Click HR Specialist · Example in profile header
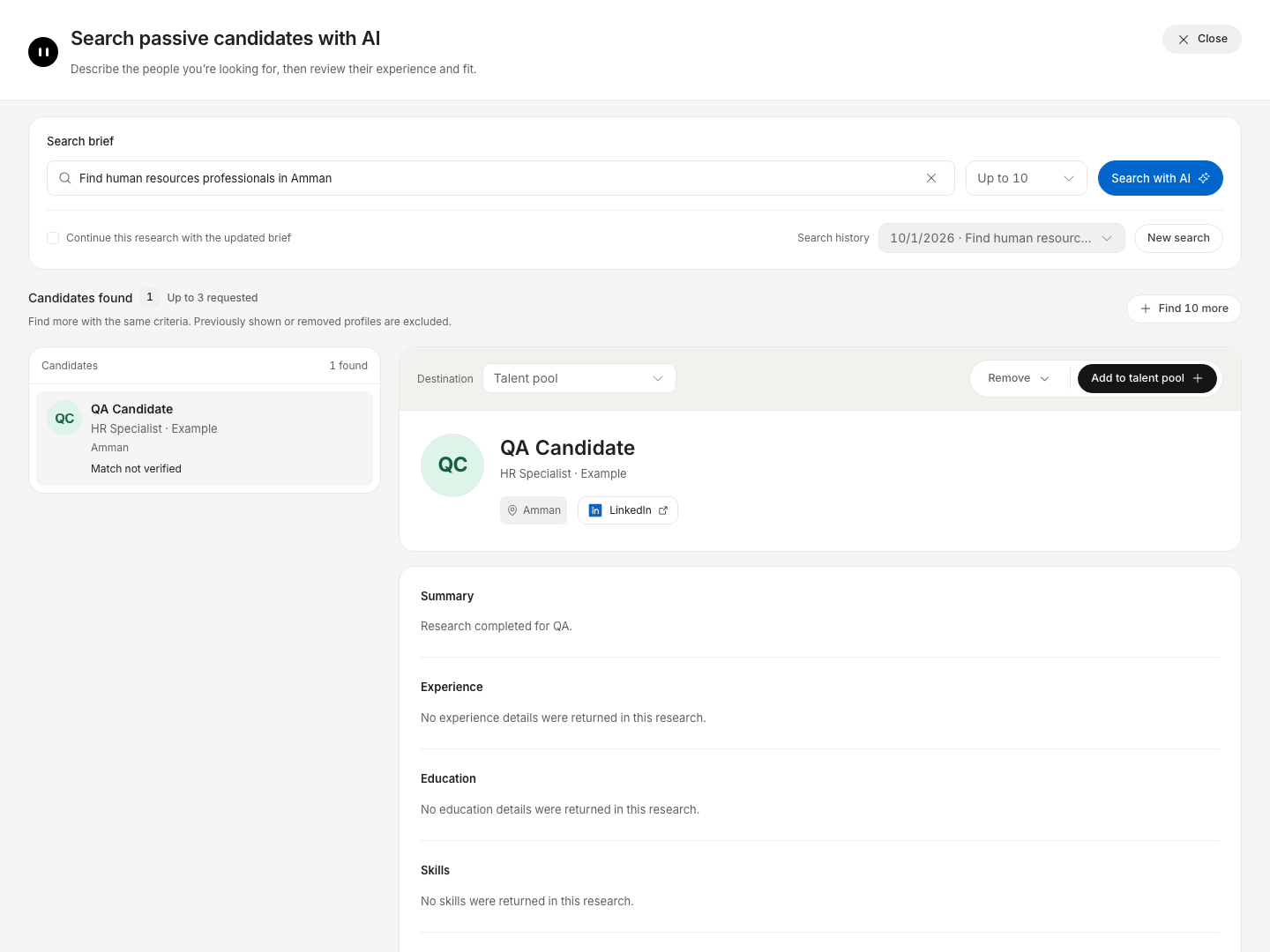The height and width of the screenshot is (952, 1270). click(564, 473)
